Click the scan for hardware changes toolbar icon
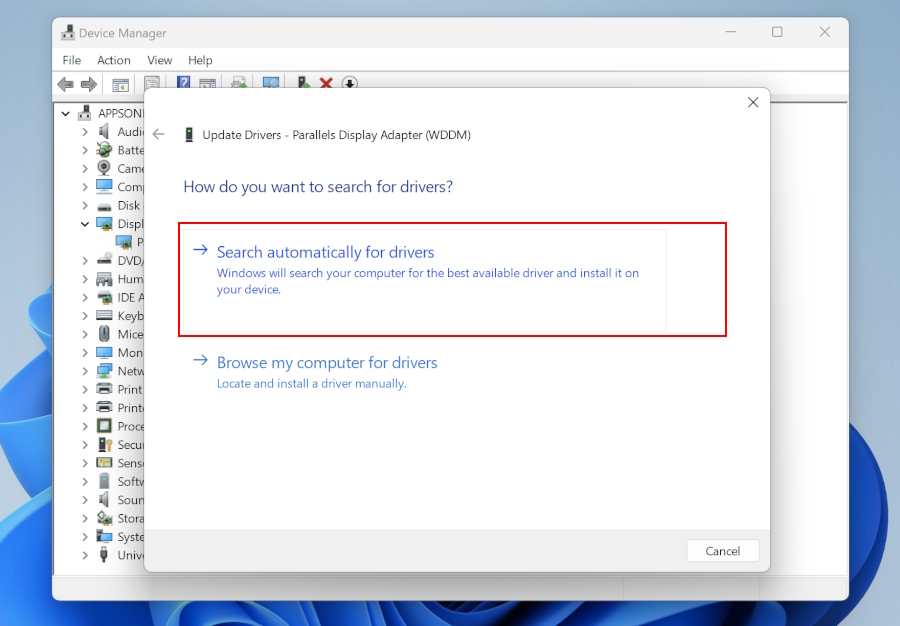 pos(270,84)
